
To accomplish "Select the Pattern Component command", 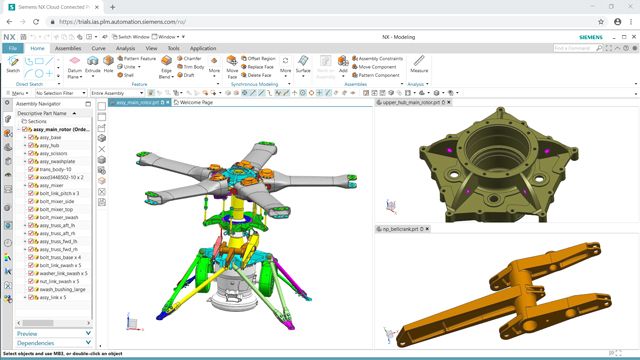I will point(376,75).
